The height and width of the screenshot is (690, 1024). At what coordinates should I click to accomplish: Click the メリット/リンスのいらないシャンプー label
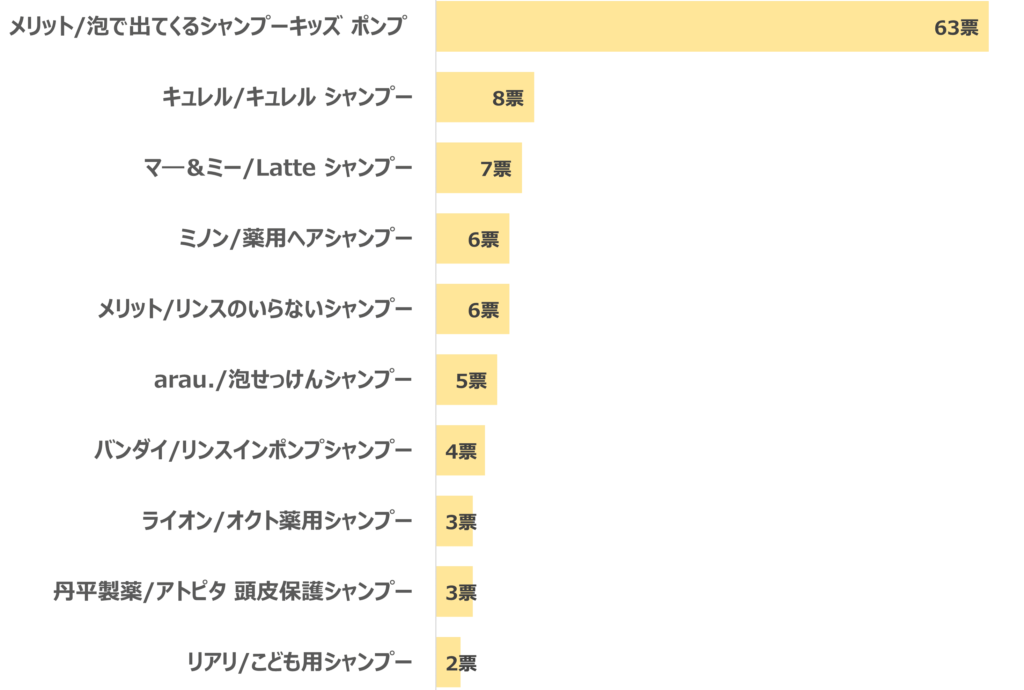(255, 309)
